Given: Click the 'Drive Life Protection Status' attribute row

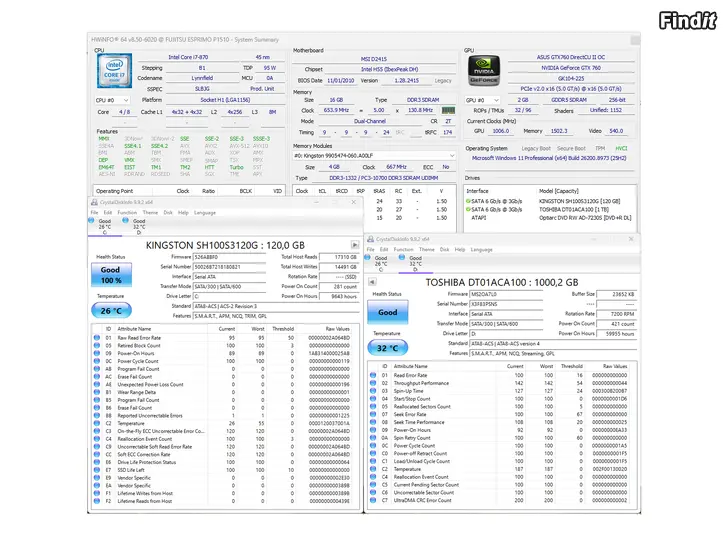Looking at the screenshot, I should (225, 462).
